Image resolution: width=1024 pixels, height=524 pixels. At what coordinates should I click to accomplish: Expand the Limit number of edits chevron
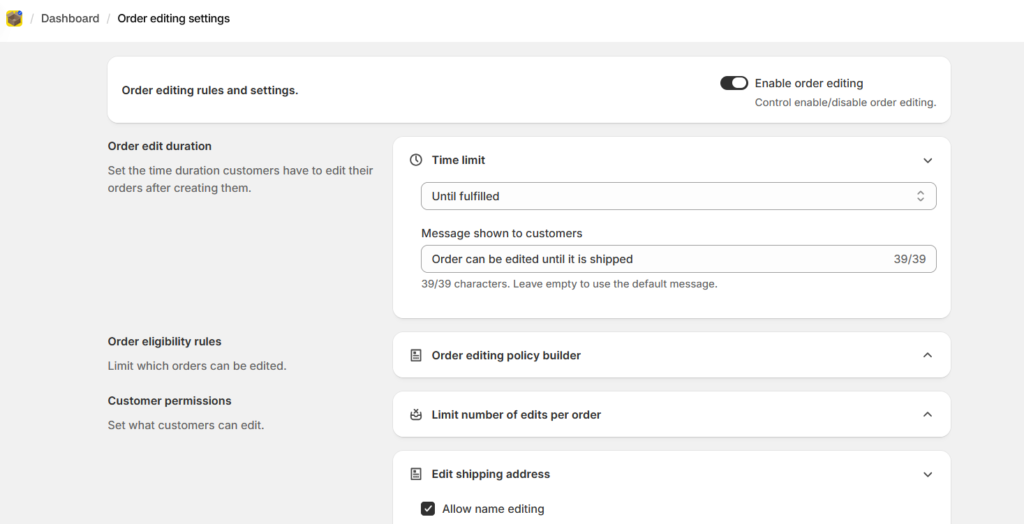click(927, 415)
